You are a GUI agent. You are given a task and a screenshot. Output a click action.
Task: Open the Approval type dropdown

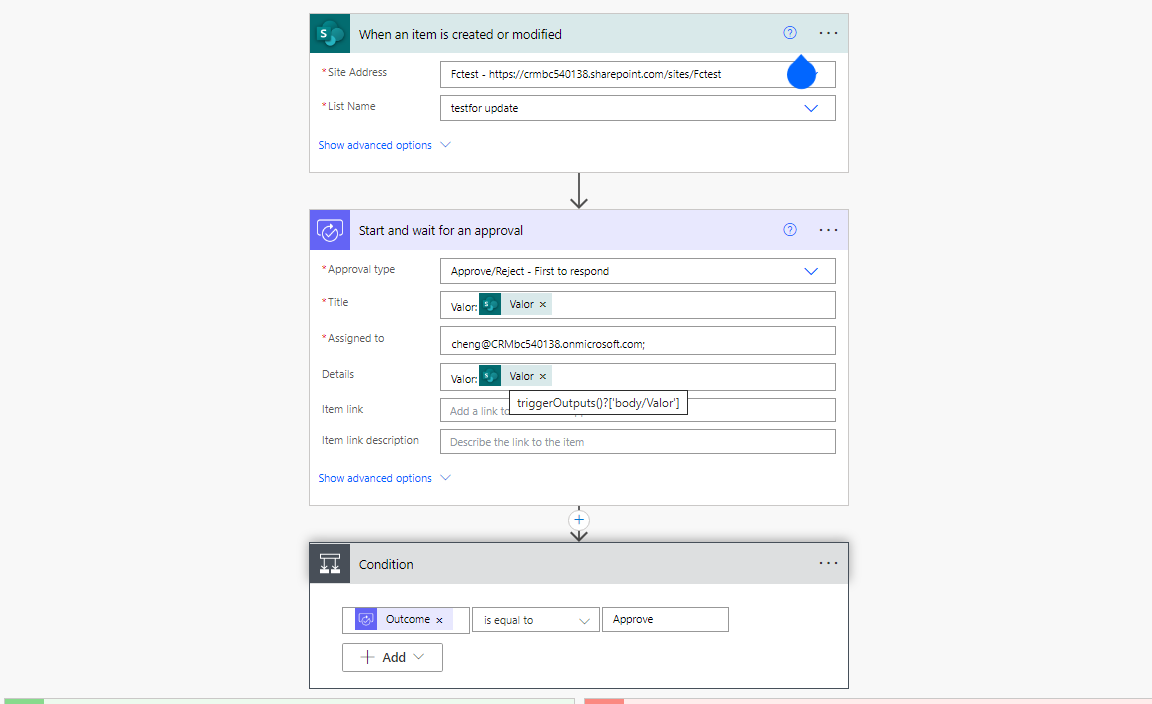[x=810, y=271]
